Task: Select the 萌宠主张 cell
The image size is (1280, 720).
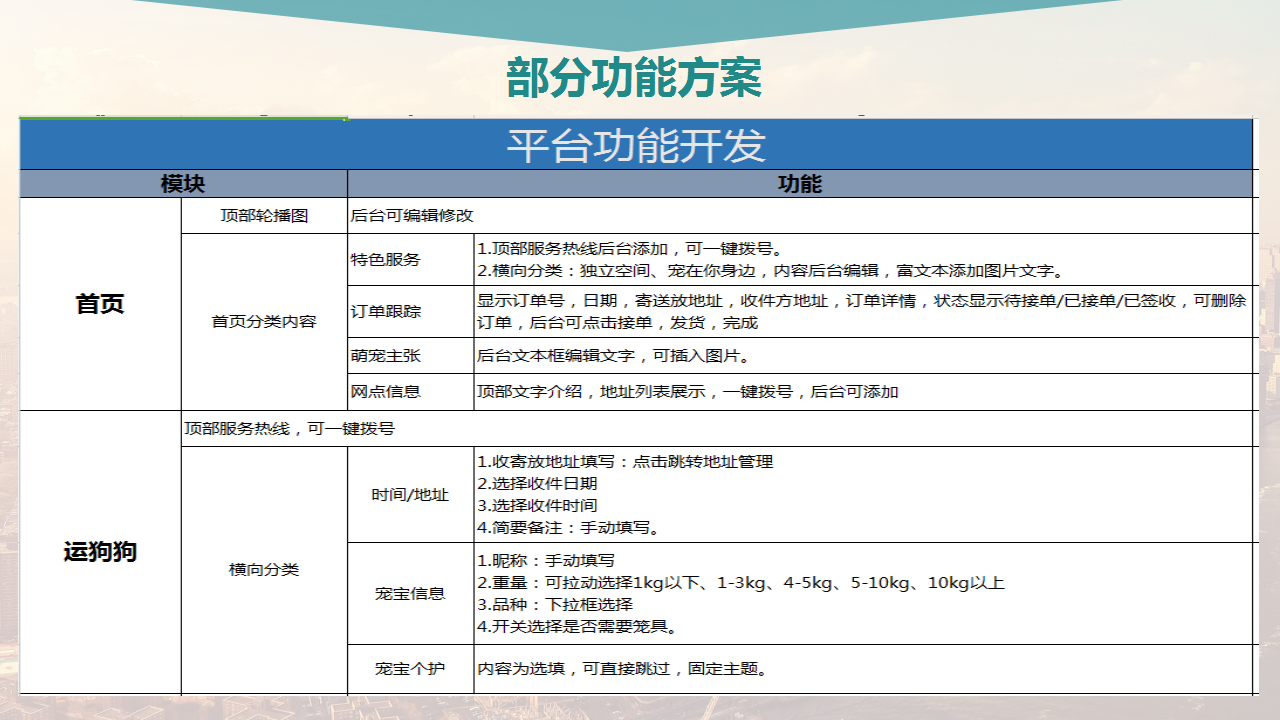Action: 411,355
